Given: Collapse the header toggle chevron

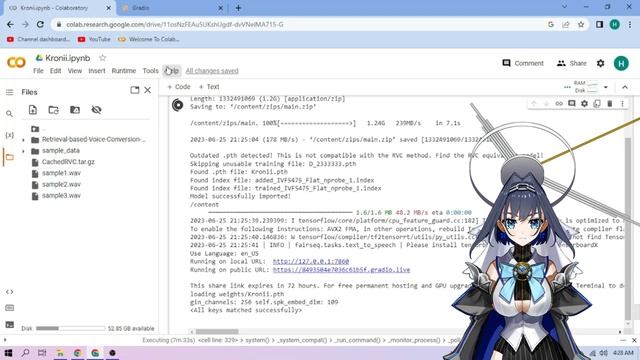Looking at the screenshot, I should 624,87.
